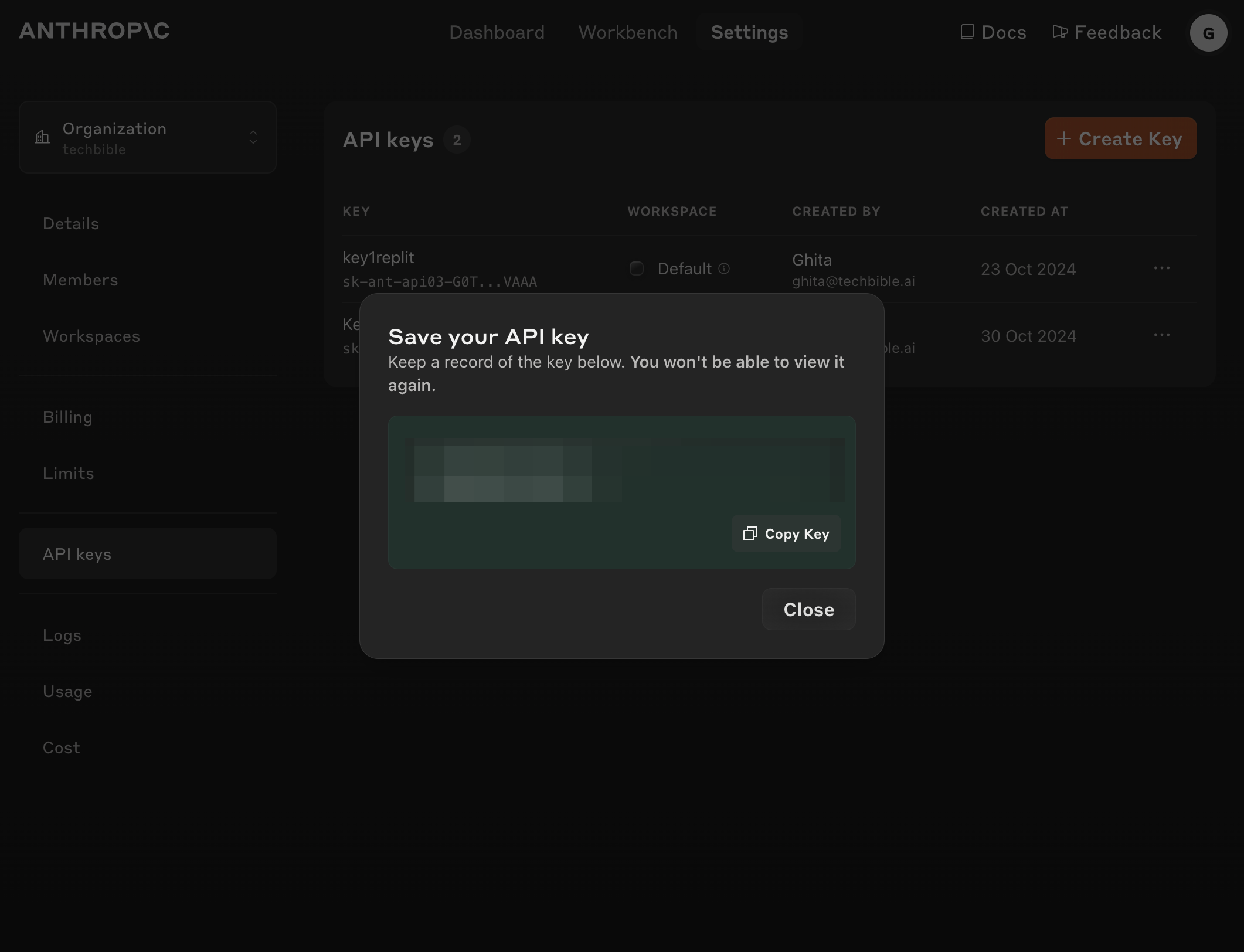1244x952 pixels.
Task: Click the Anthropic logo
Action: 94,30
